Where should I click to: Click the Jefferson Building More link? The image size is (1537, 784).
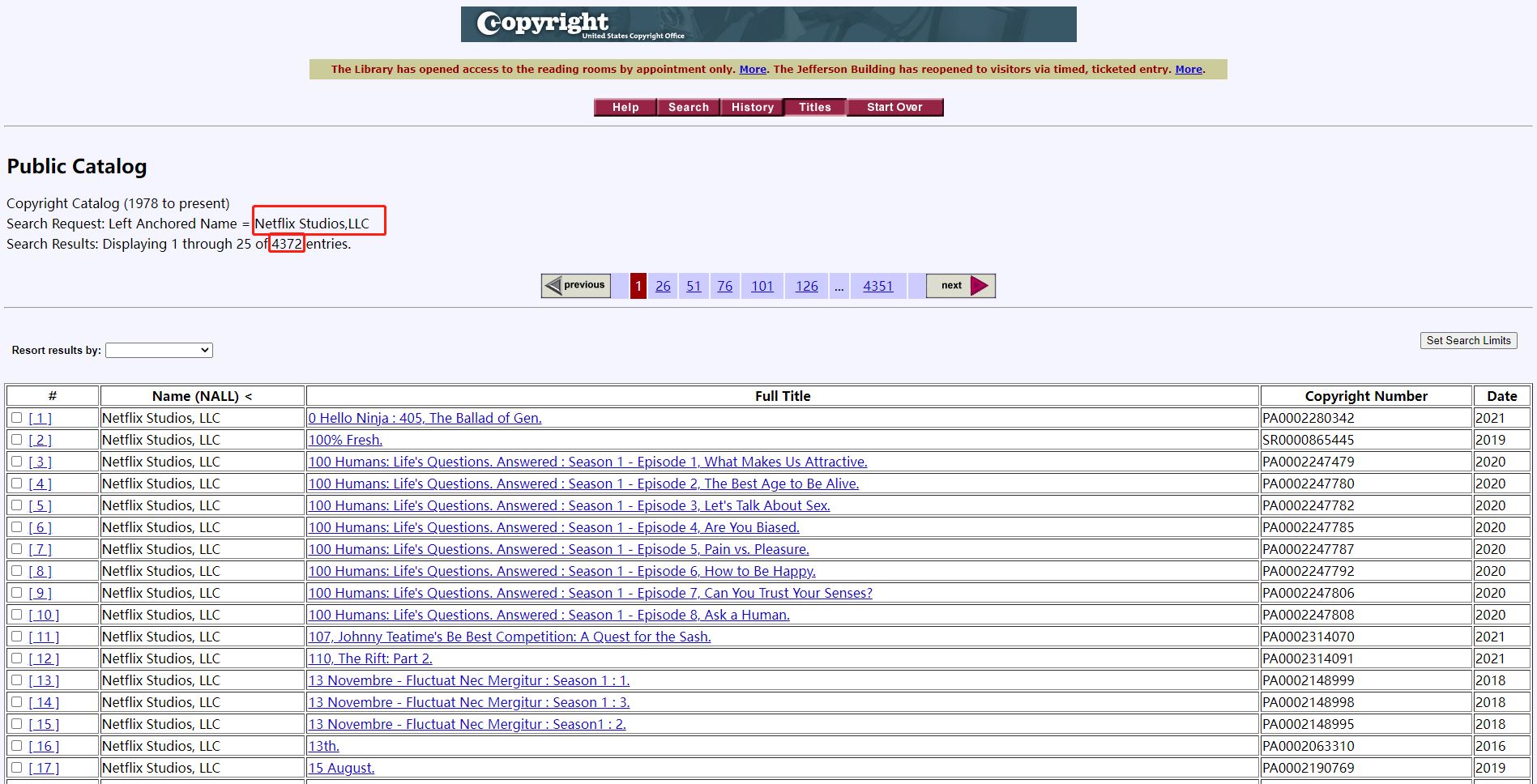click(x=1189, y=70)
